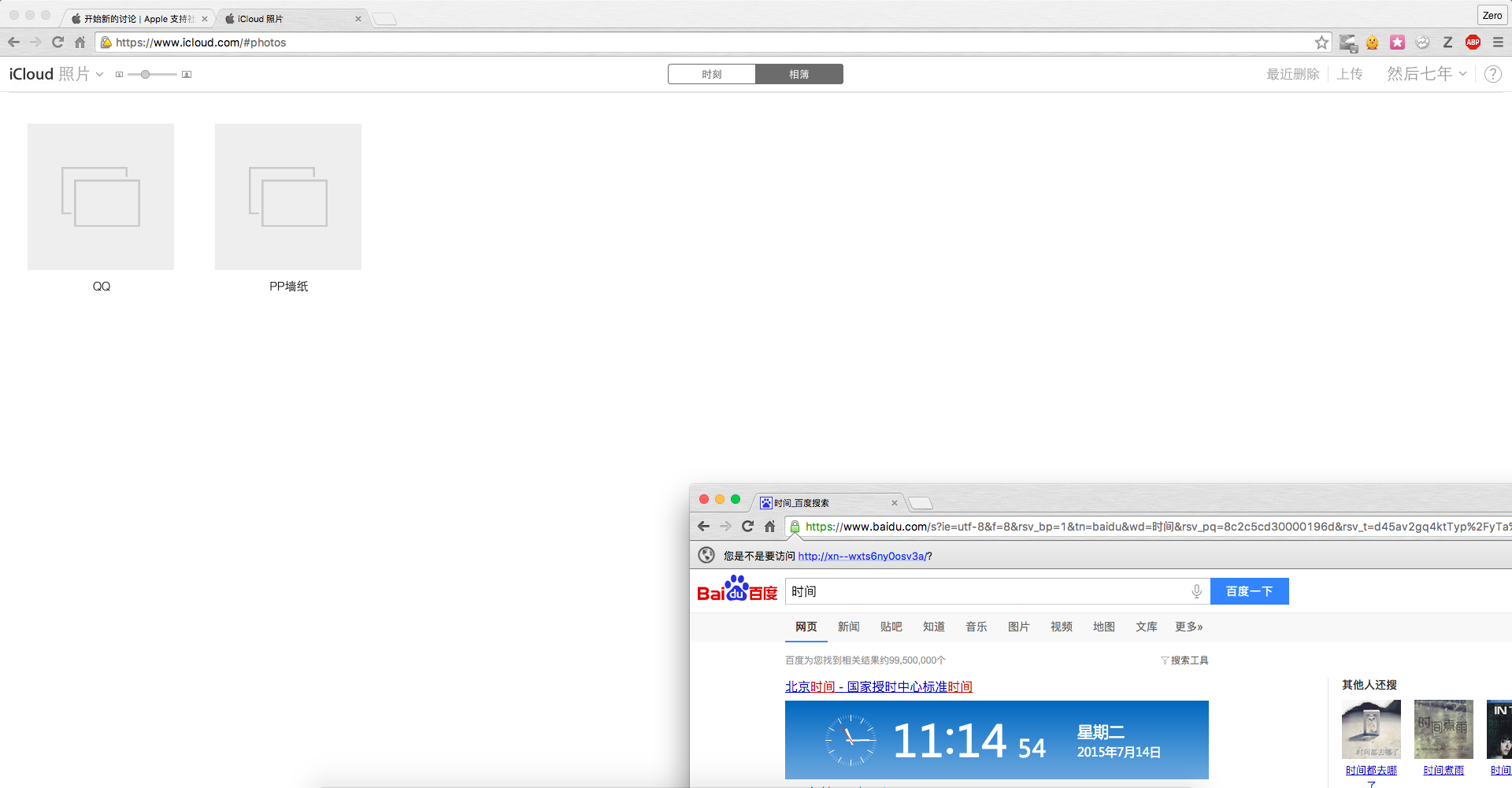The width and height of the screenshot is (1512, 788).
Task: Click the green lock icon in the Baidu address bar
Action: coord(795,527)
